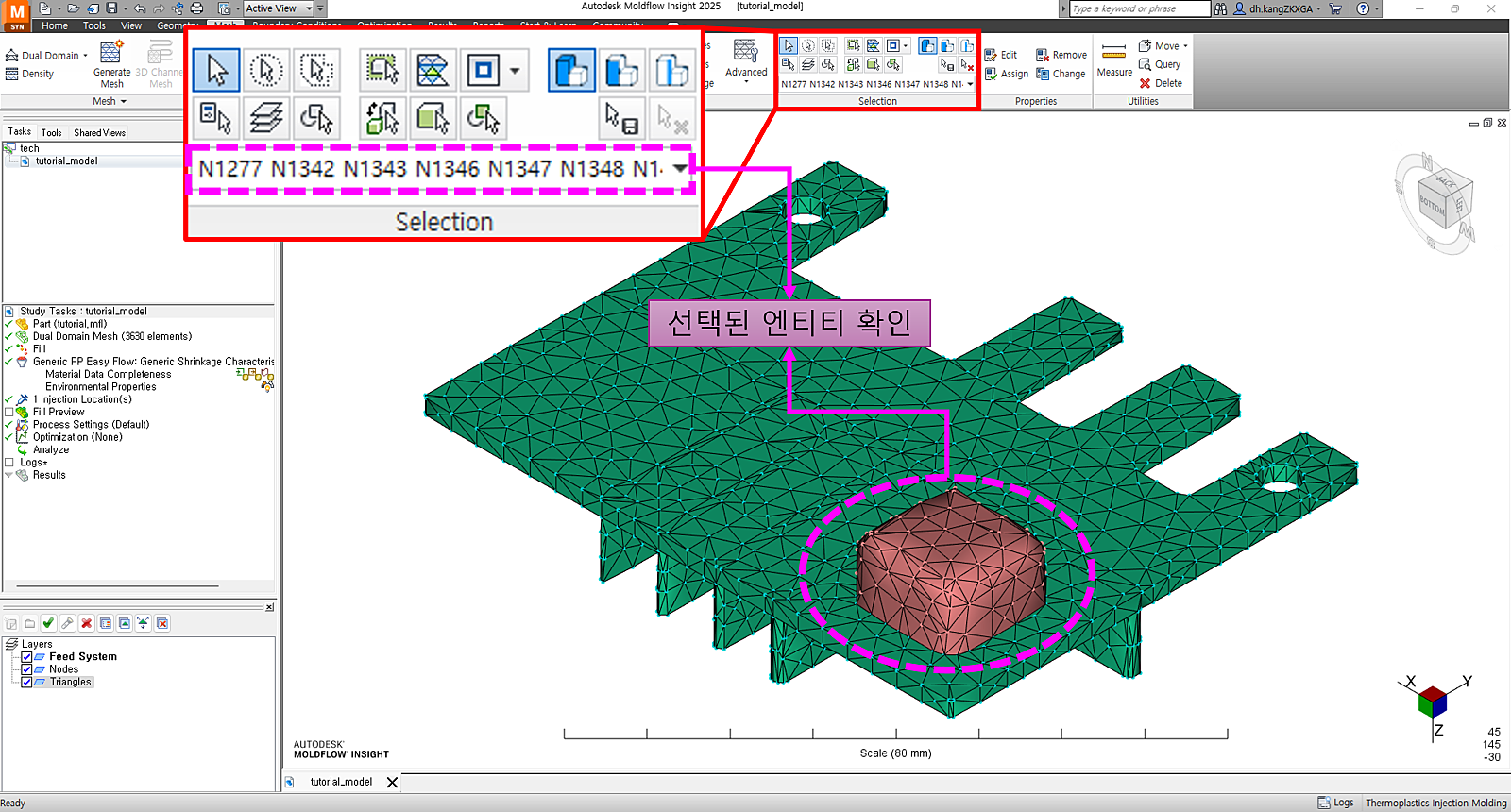Toggle the Triangles layer checkbox
This screenshot has width=1511, height=812.
(x=26, y=682)
